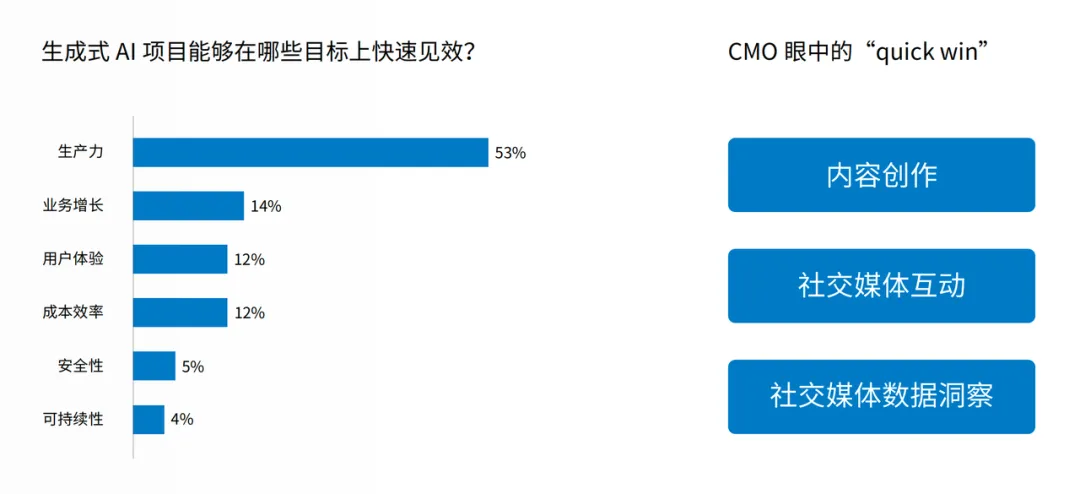The image size is (1080, 494).
Task: Select the 社交媒体互动 button
Action: point(881,286)
